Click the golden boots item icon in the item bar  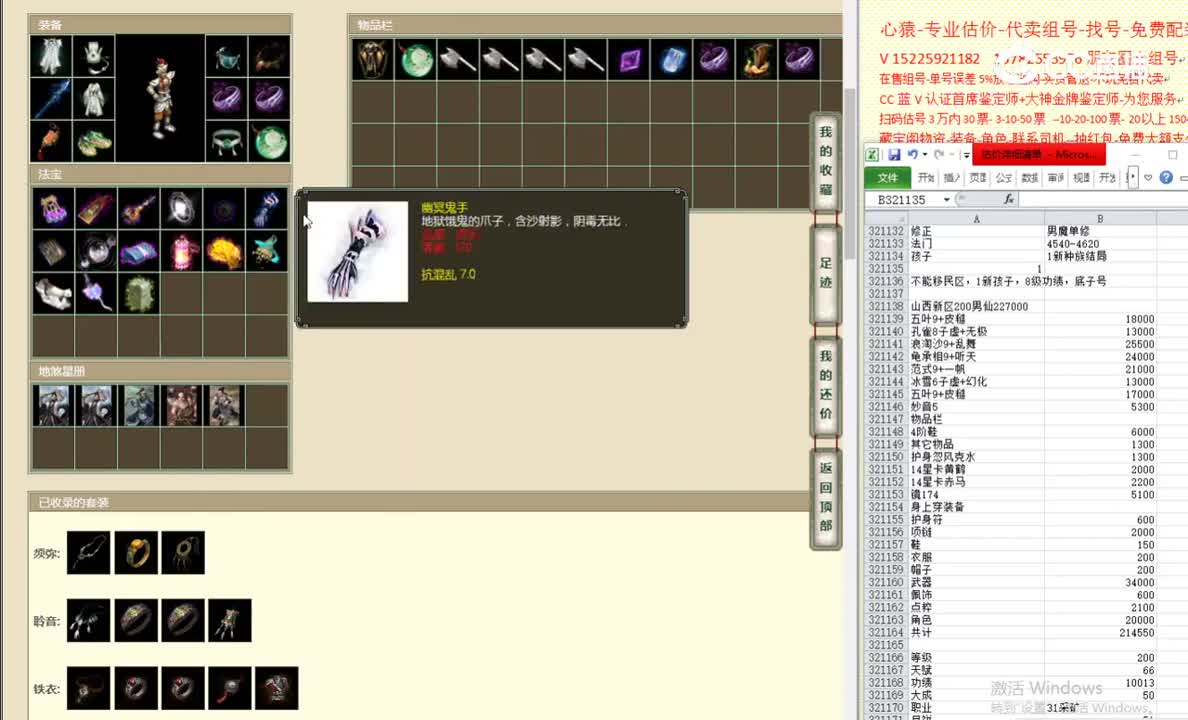[758, 60]
